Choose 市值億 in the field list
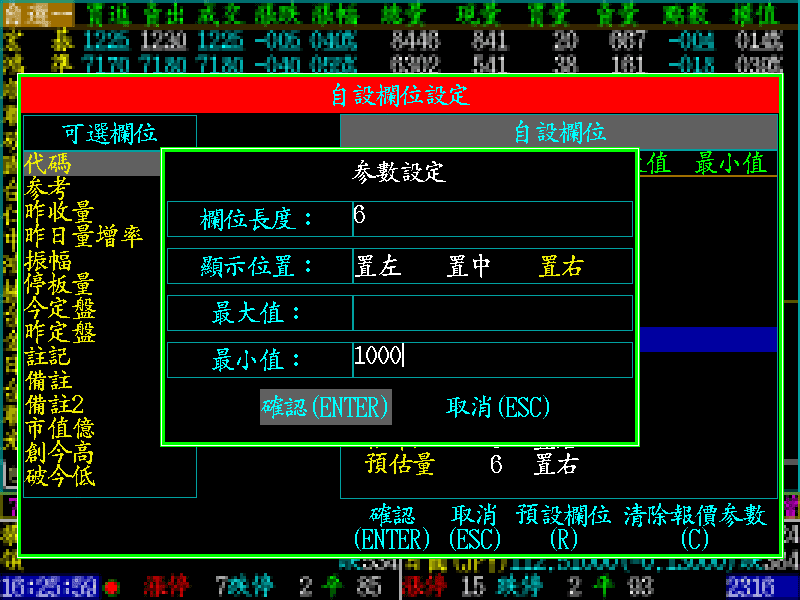 60,429
